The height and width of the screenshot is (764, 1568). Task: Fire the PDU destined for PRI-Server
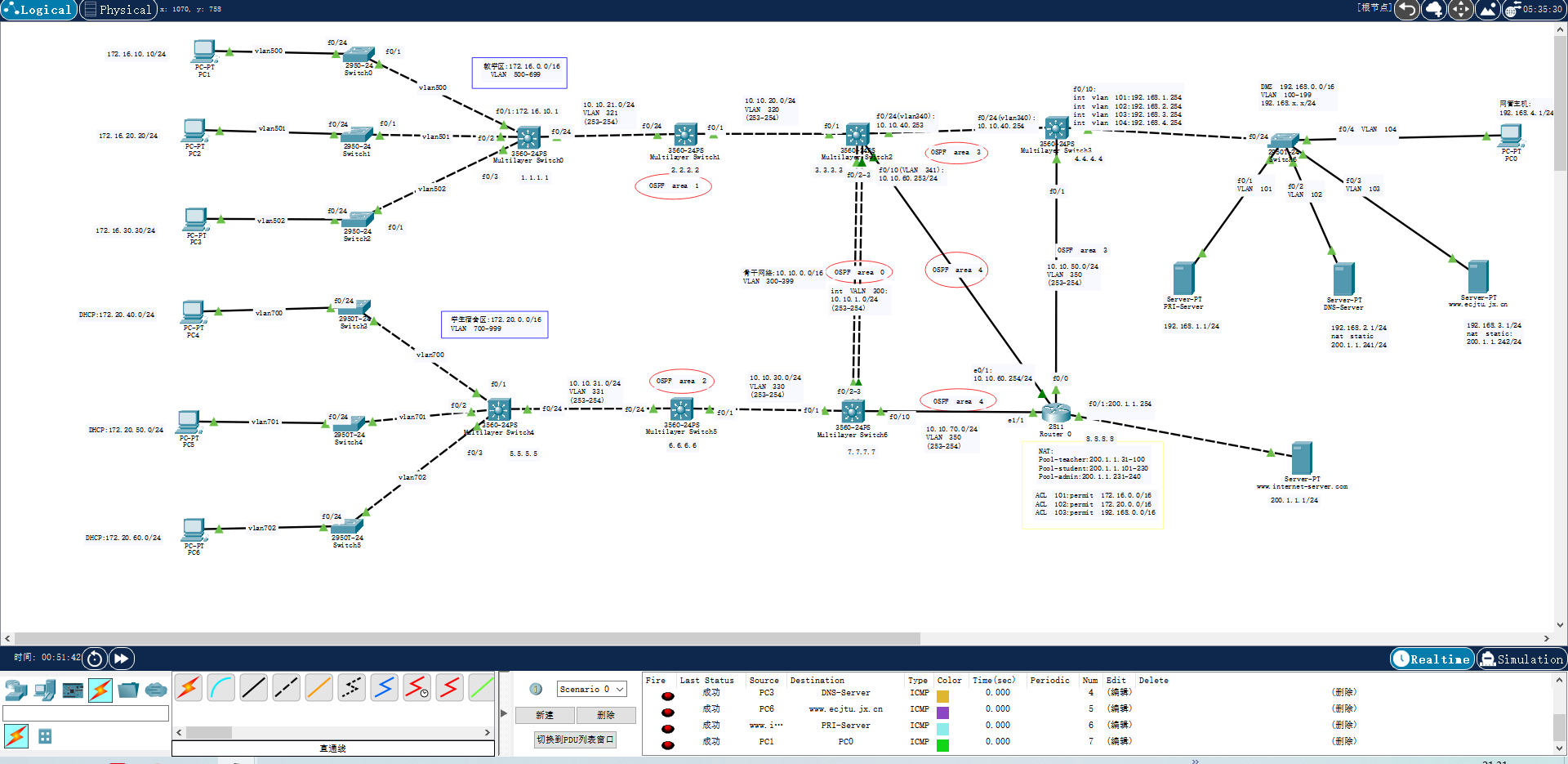668,729
